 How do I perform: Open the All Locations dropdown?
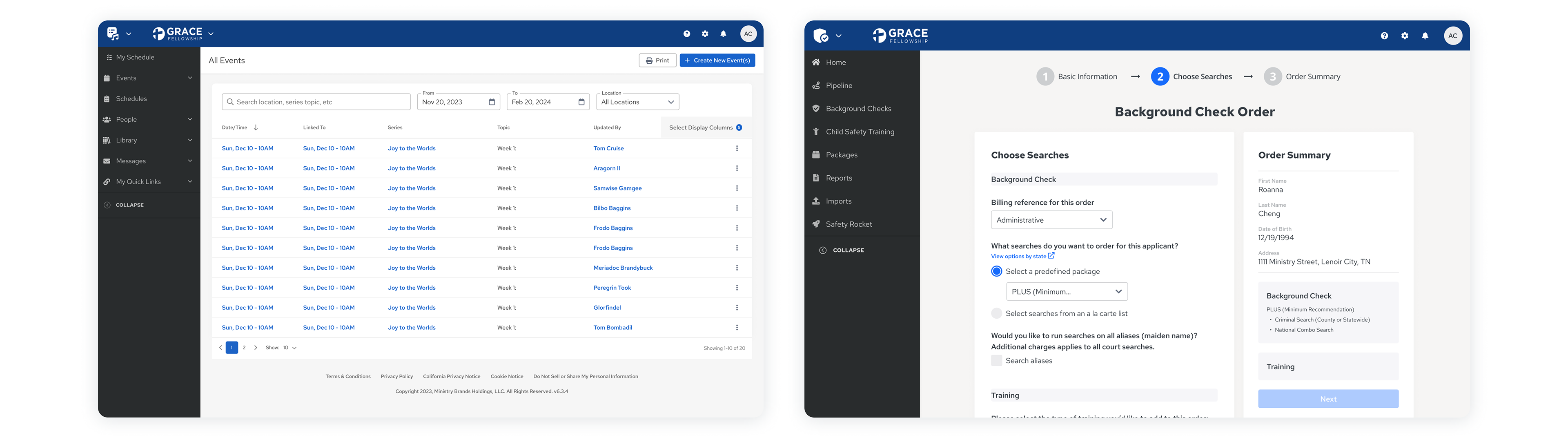click(x=637, y=102)
